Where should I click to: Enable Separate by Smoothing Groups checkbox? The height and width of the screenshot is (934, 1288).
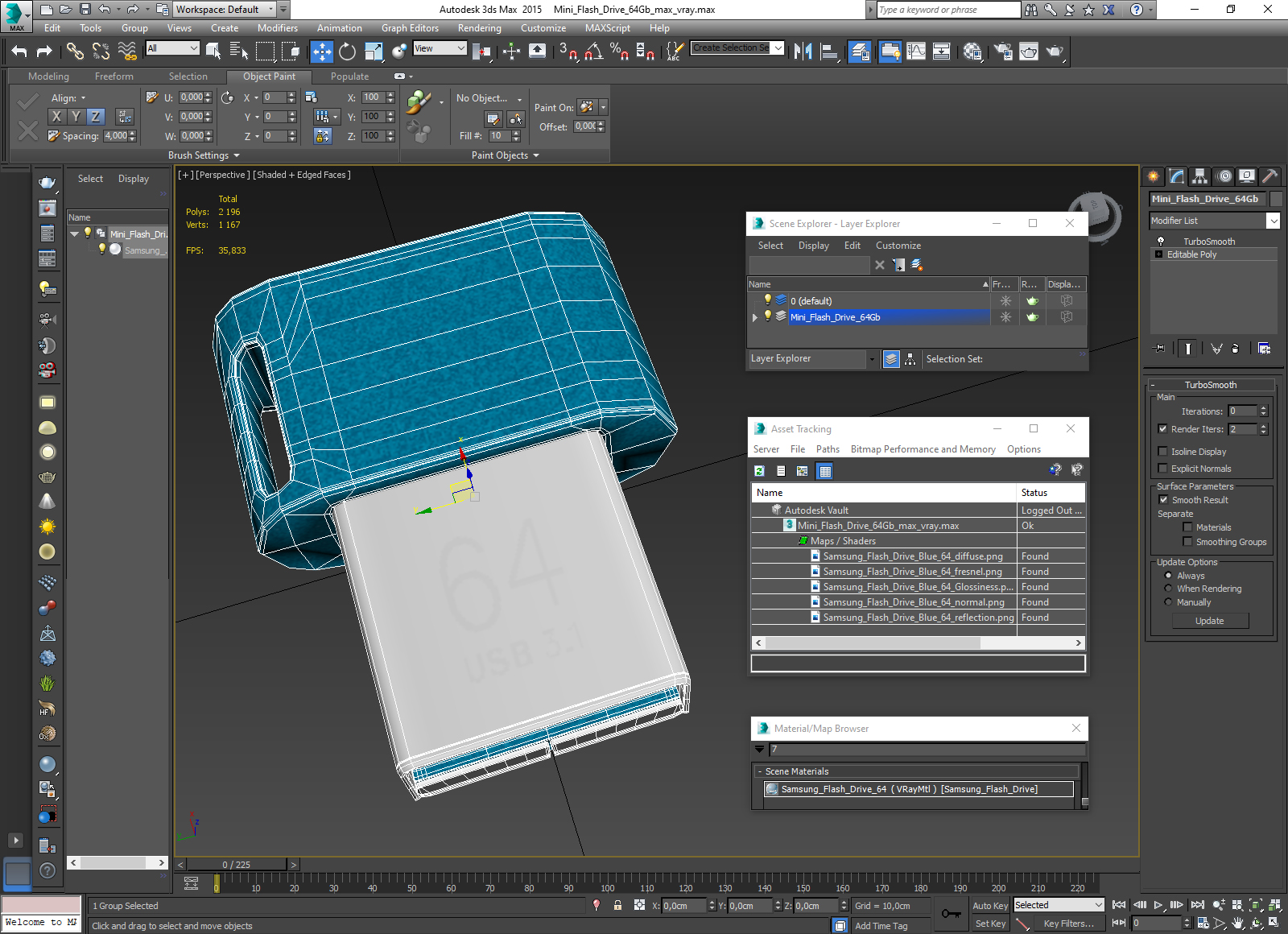(x=1187, y=542)
